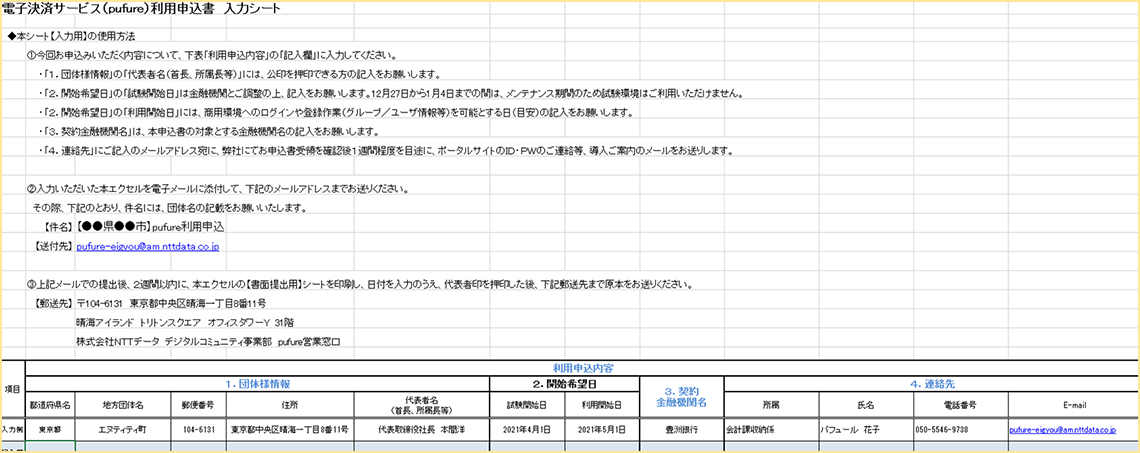
Task: Select the ◆本シート【入力用】の使用方法 heading
Action: (71, 36)
